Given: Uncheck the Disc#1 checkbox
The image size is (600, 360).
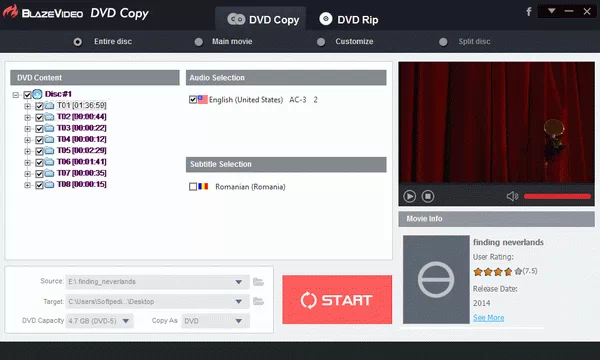Looking at the screenshot, I should pos(27,94).
